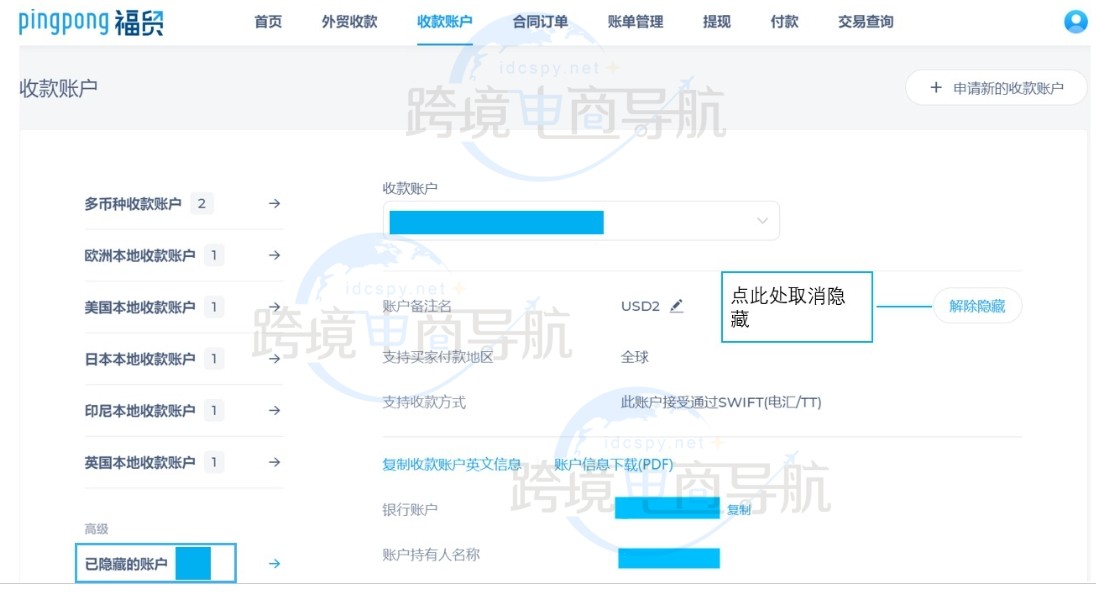Open the 交易查询 menu item
The width and height of the screenshot is (1096, 592).
[864, 21]
